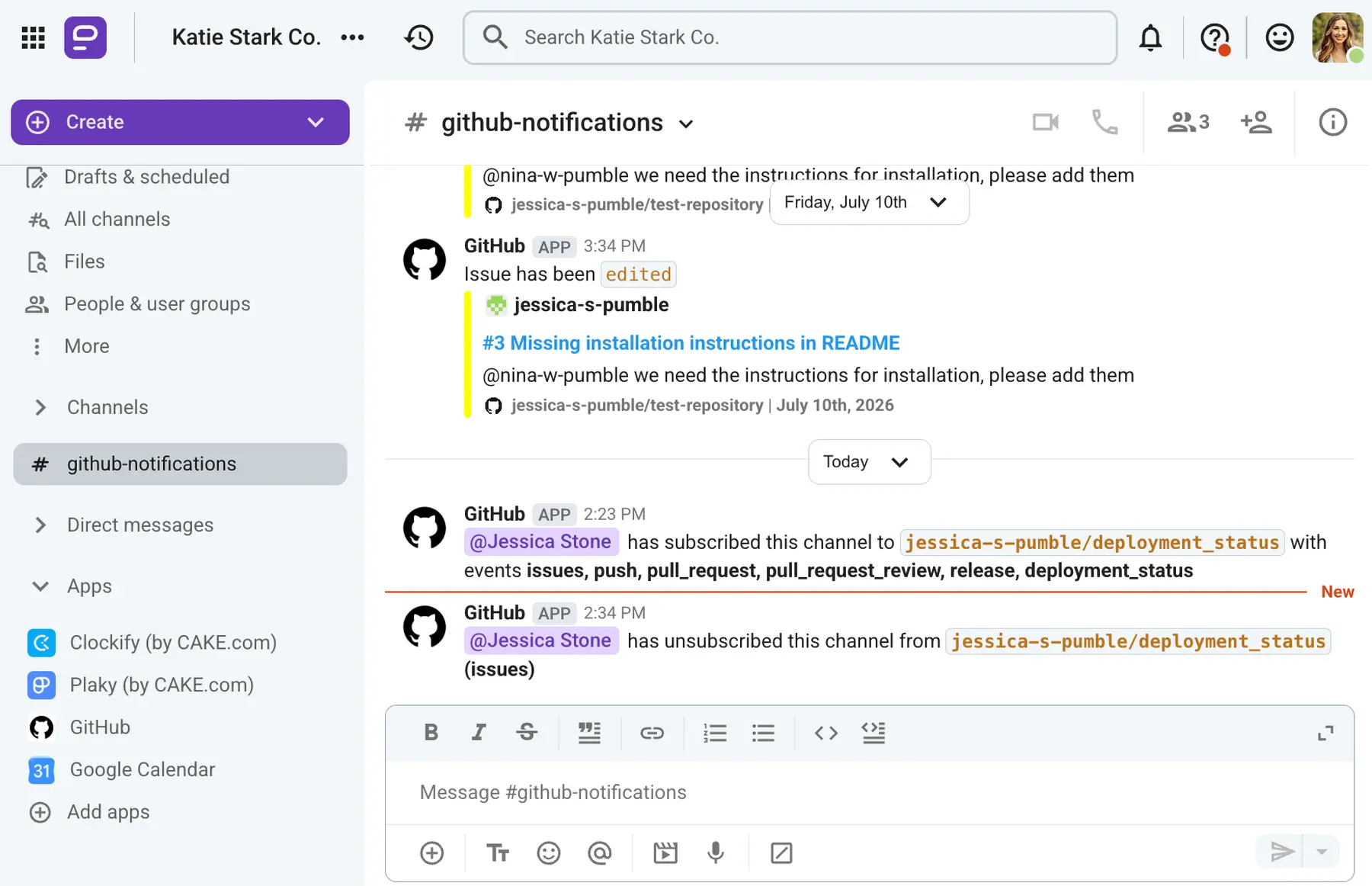Toggle bold formatting

pyautogui.click(x=431, y=733)
